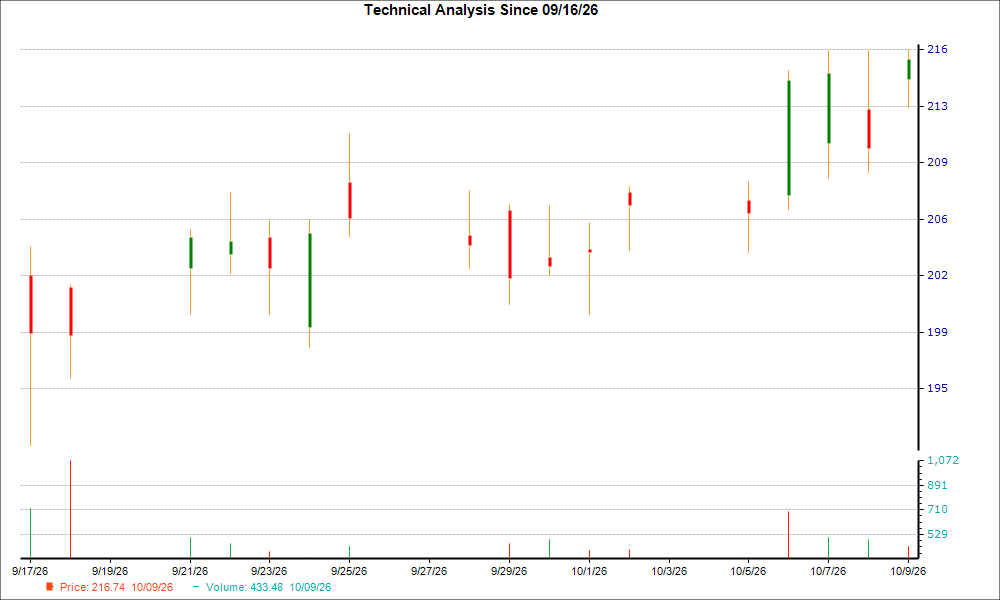1000x600 pixels.
Task: Click the price axis label 195
Action: [937, 388]
